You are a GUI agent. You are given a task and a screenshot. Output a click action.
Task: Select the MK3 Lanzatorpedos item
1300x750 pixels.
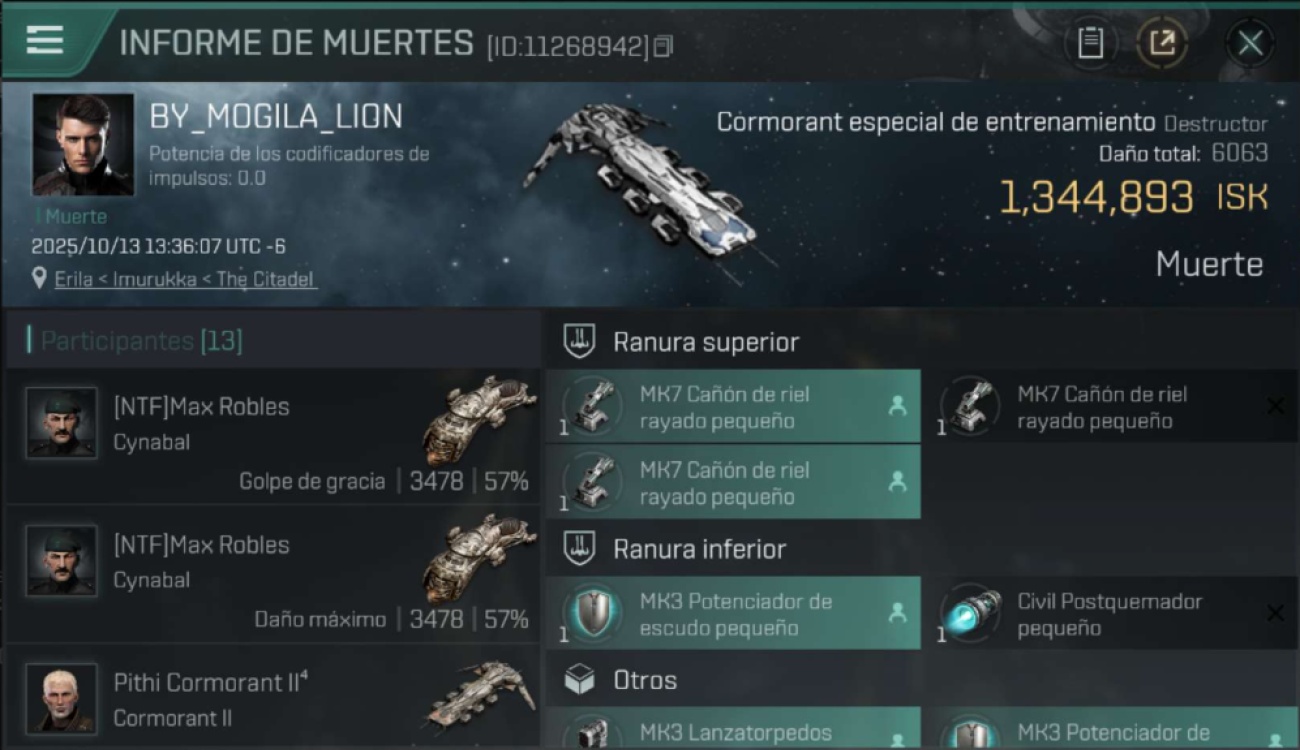[733, 728]
